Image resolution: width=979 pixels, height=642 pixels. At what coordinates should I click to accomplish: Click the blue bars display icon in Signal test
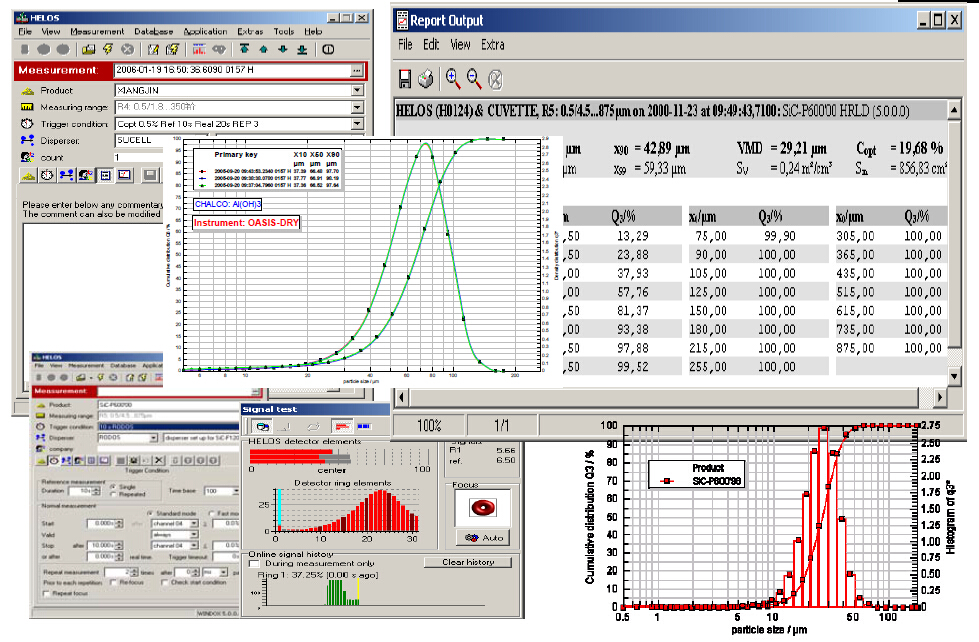pos(364,427)
